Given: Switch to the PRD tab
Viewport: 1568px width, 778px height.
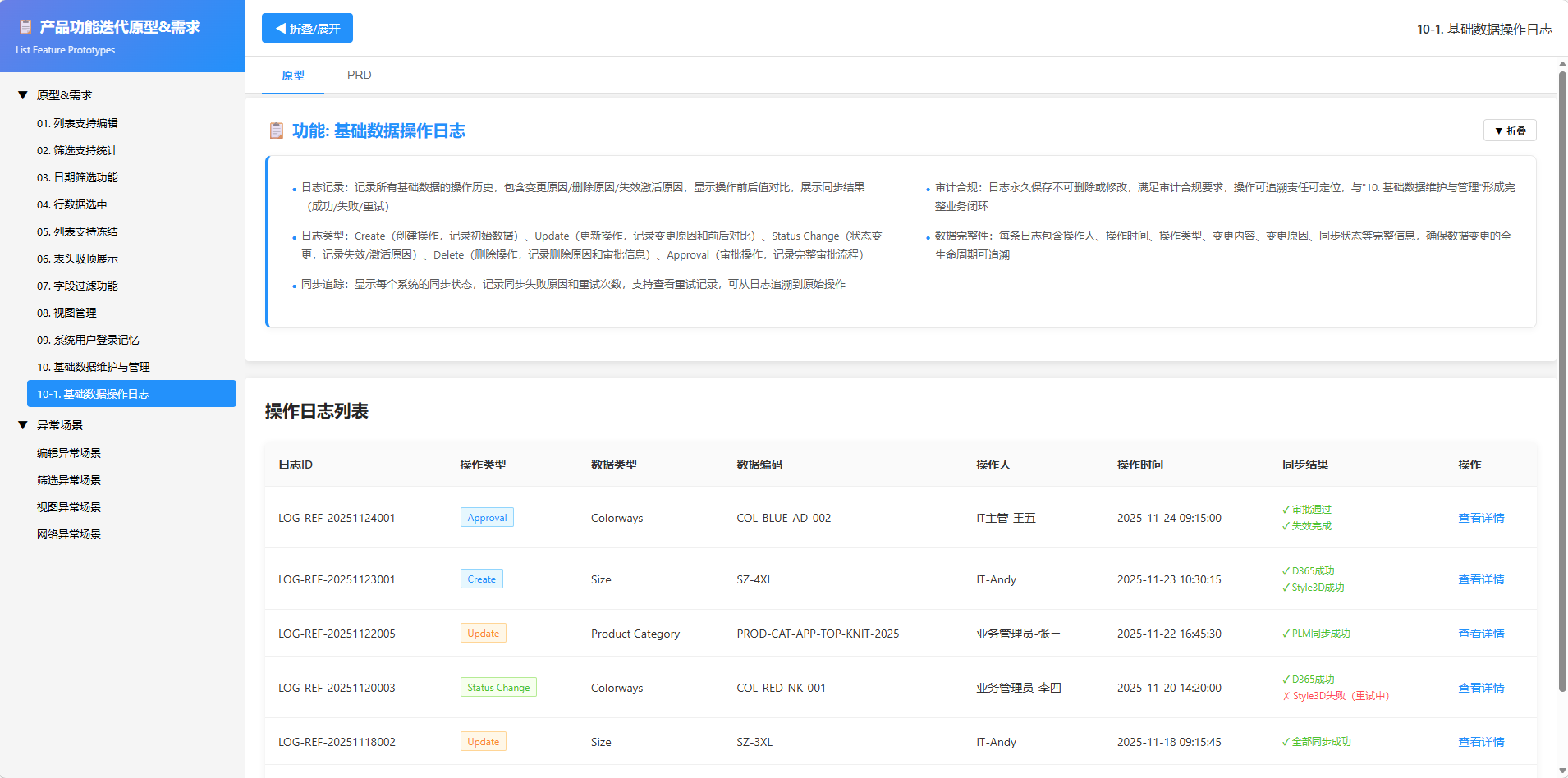Looking at the screenshot, I should [359, 75].
